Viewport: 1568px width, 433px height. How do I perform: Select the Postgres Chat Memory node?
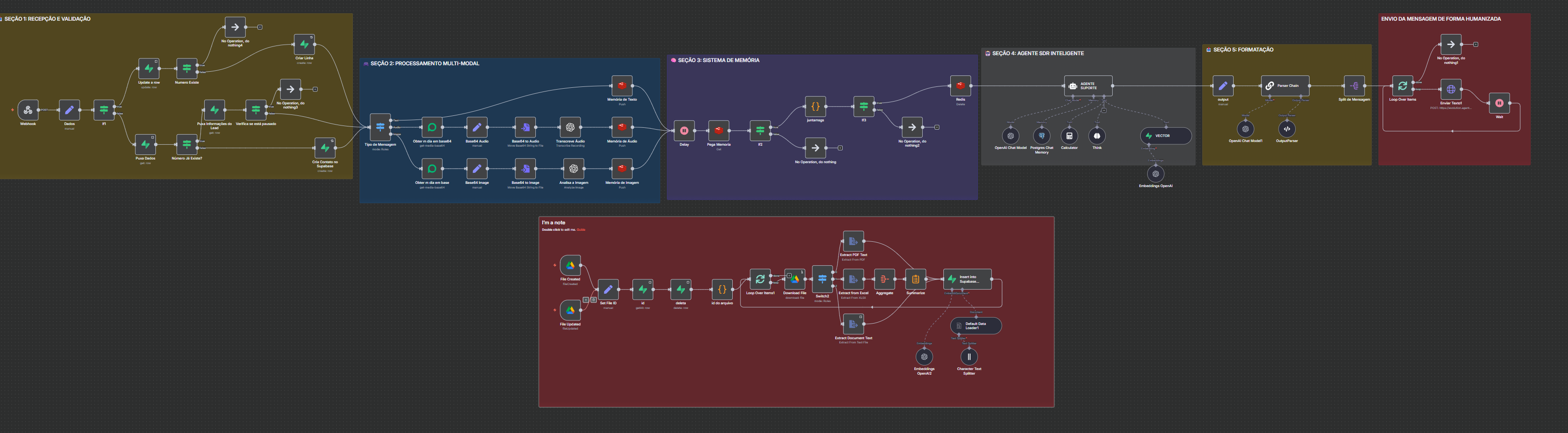click(x=1041, y=136)
